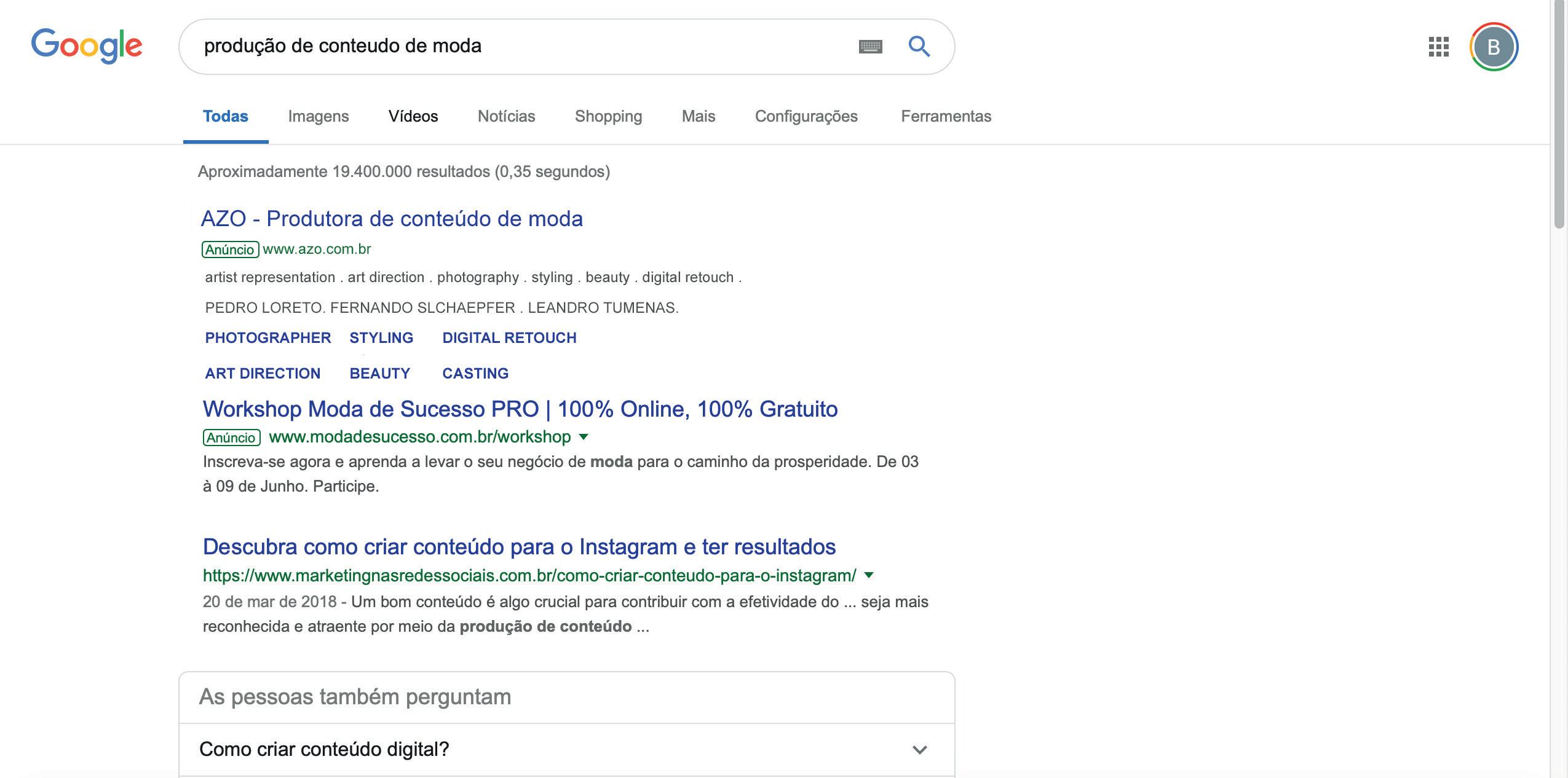
Task: Expand dropdown arrow next to marketingnasredessociais URL
Action: [869, 575]
